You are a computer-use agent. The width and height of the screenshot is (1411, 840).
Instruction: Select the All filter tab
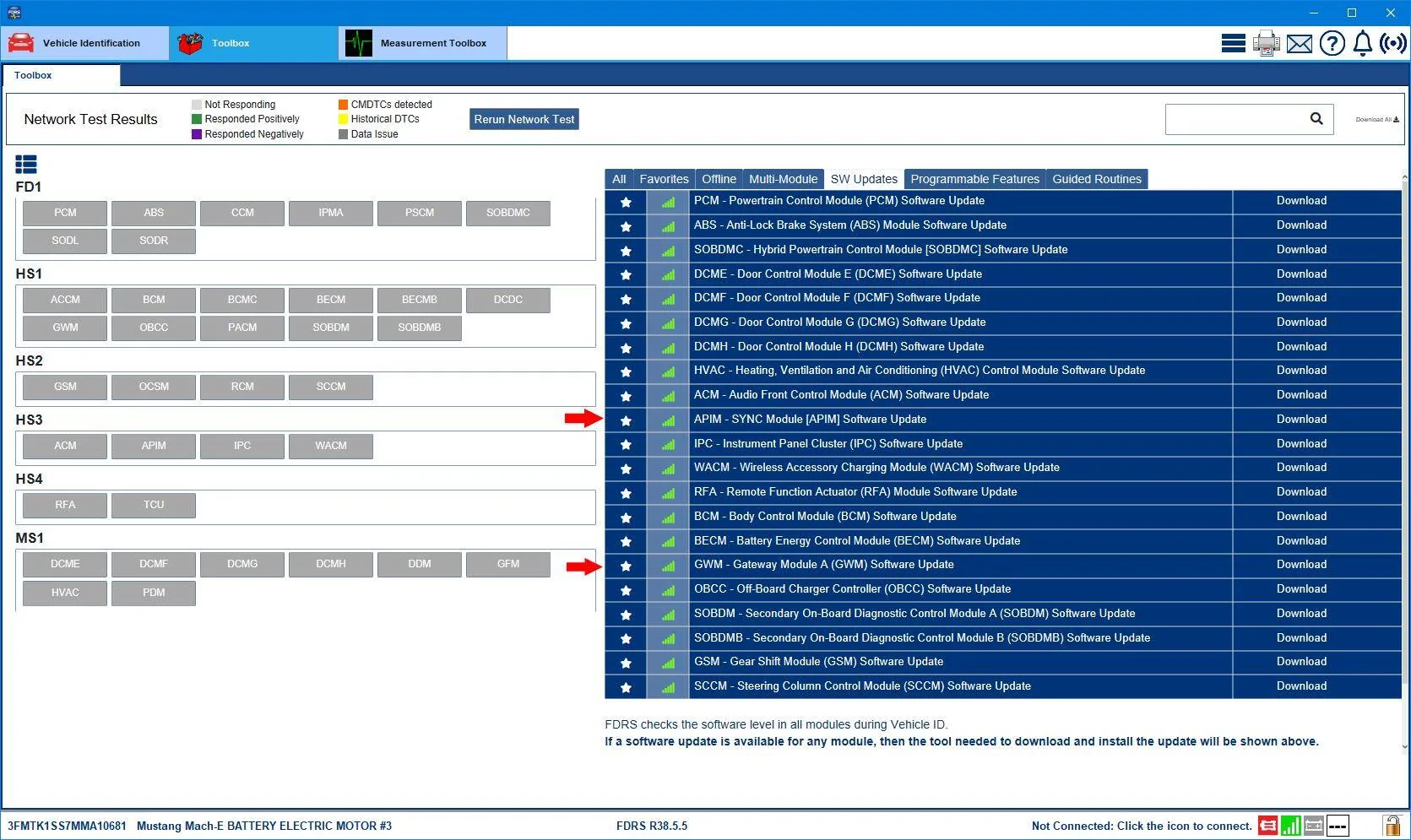(619, 179)
